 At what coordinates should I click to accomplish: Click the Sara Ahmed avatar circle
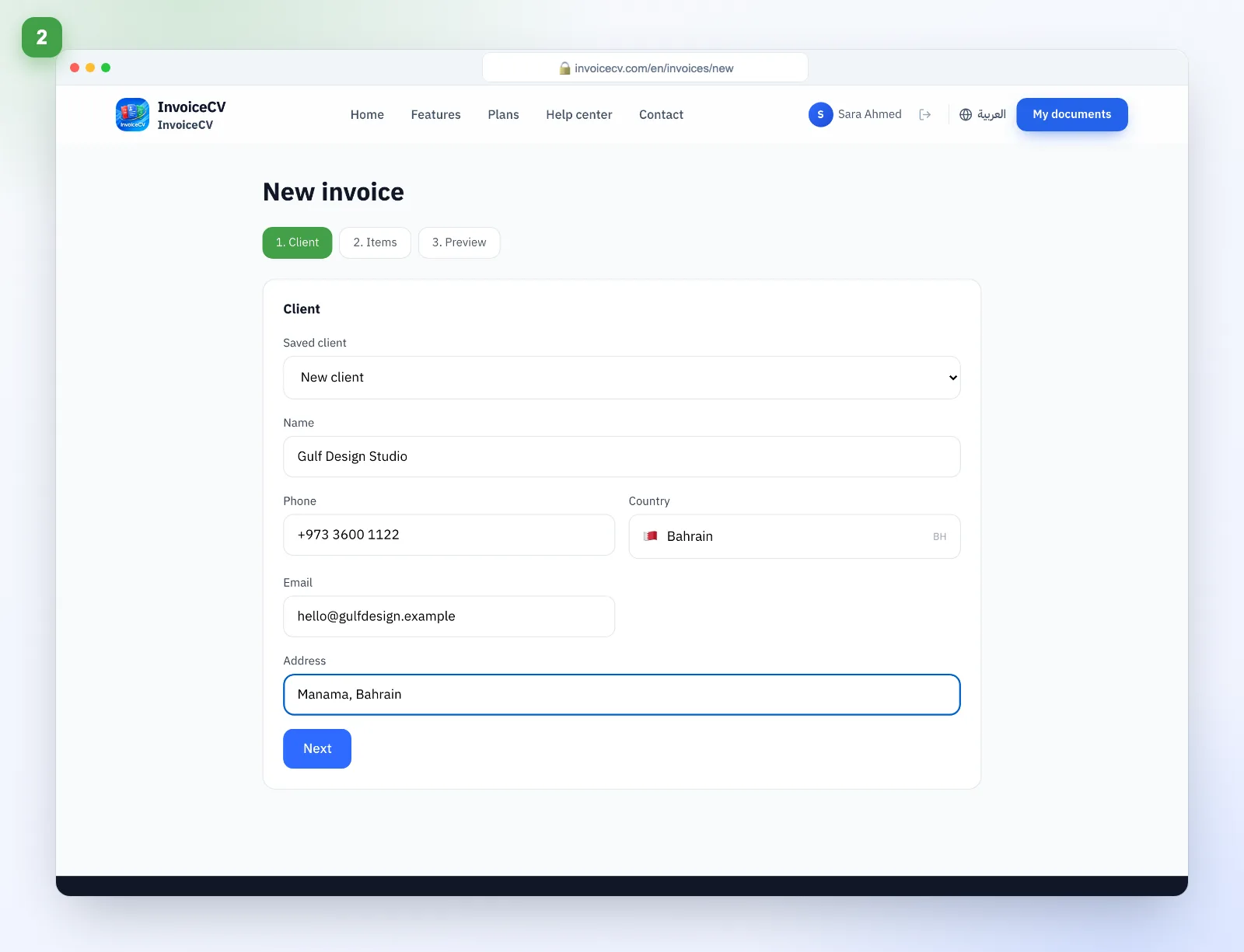820,114
